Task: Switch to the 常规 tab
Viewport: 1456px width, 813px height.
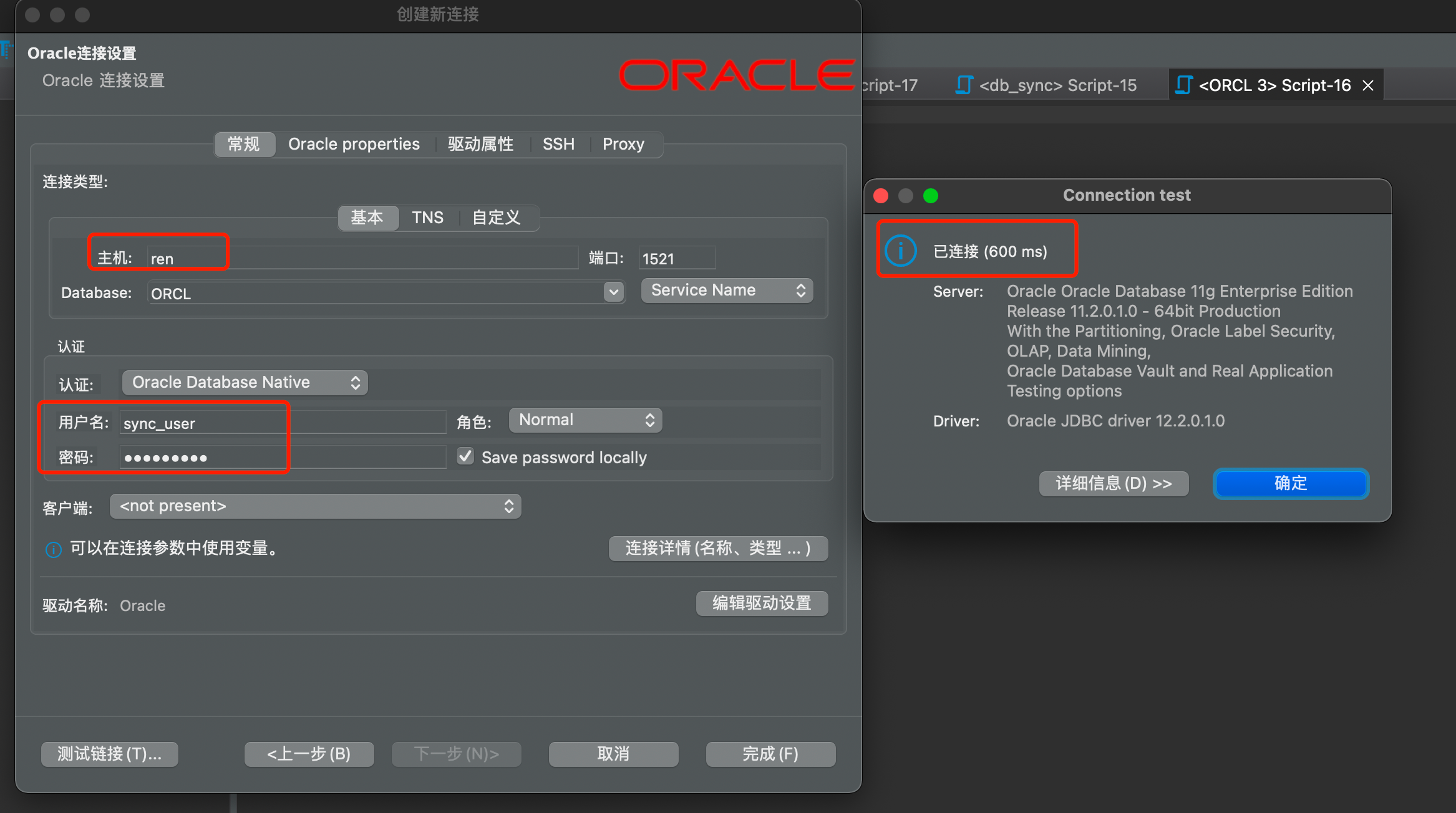Action: pos(244,144)
